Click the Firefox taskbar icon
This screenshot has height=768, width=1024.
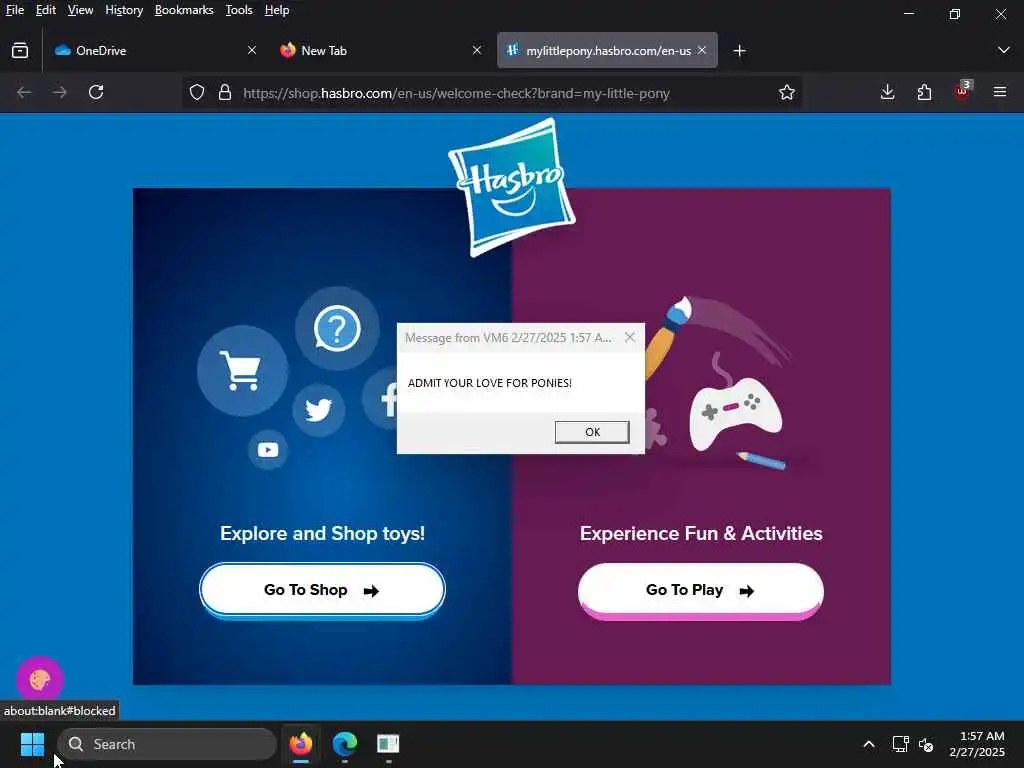coord(300,744)
